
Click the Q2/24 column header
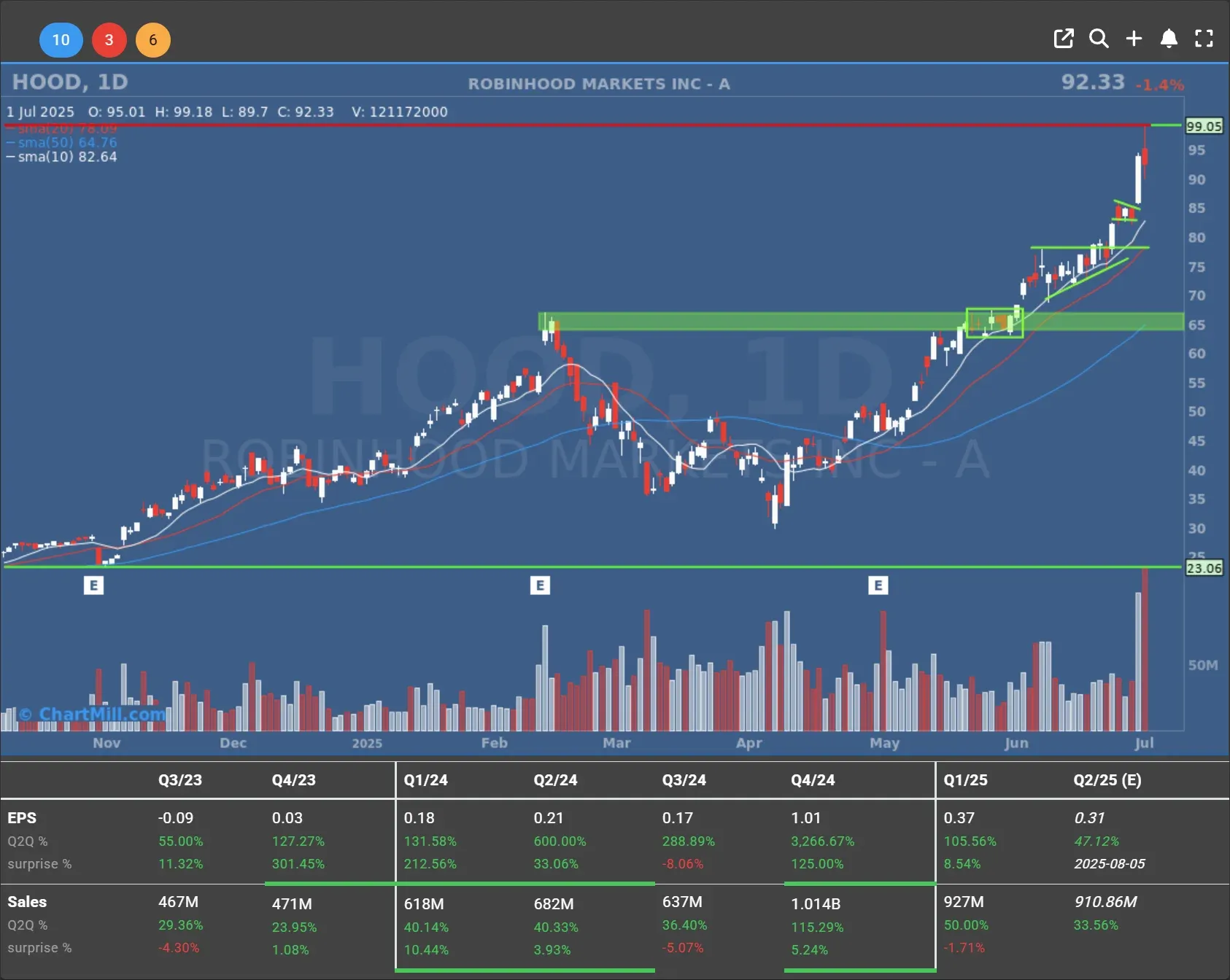point(555,779)
